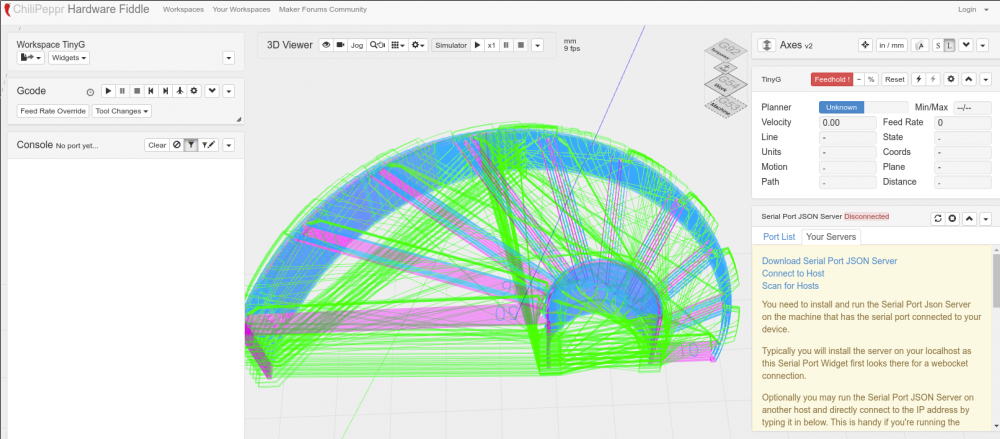The width and height of the screenshot is (1000, 439).
Task: Click the Axes move-arrows icon
Action: pos(865,45)
